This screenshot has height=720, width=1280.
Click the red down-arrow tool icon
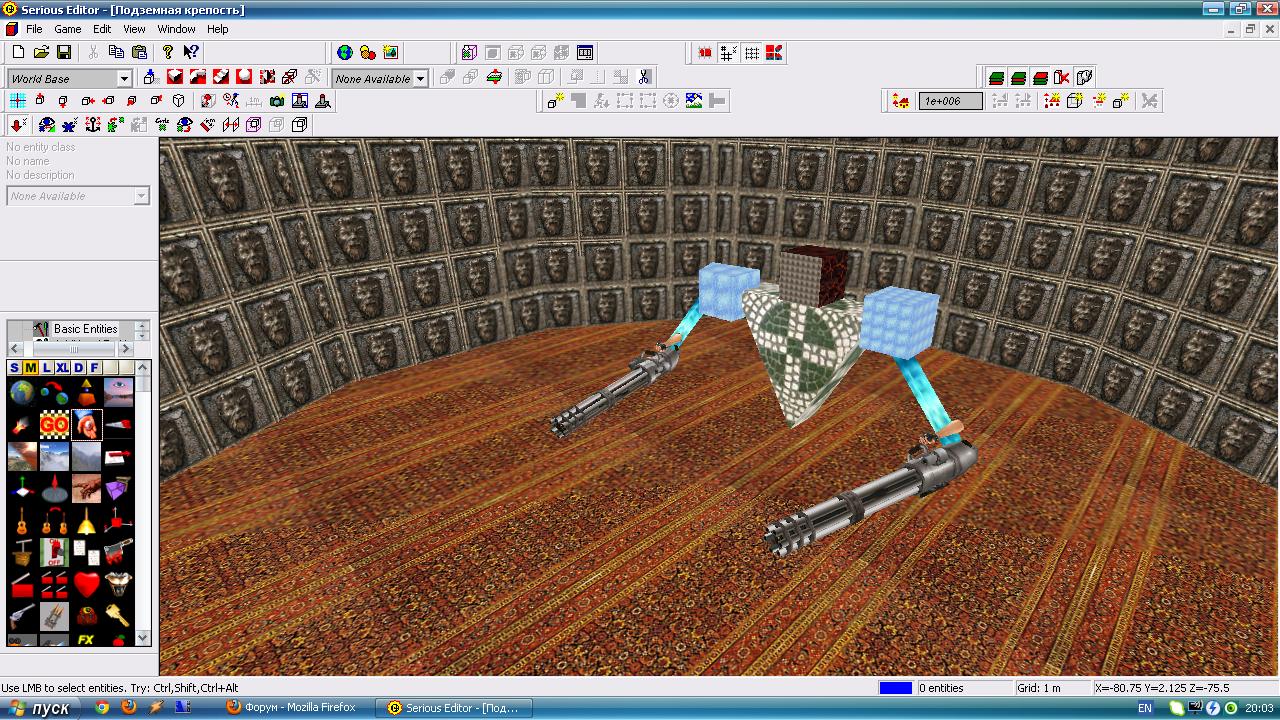click(18, 124)
